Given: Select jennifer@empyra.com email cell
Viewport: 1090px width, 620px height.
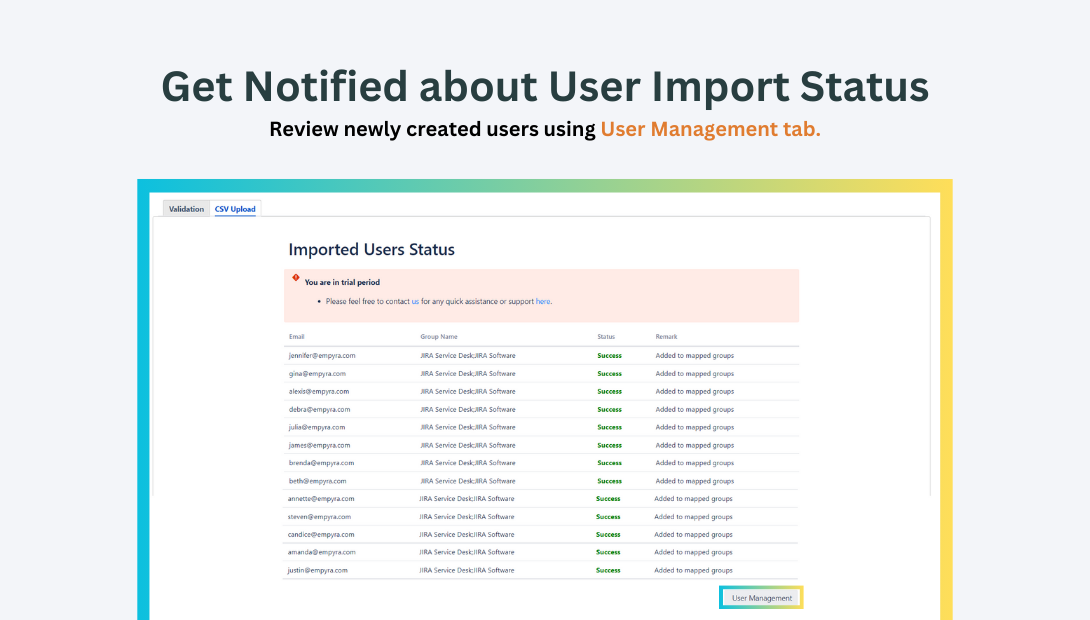Looking at the screenshot, I should pos(322,355).
